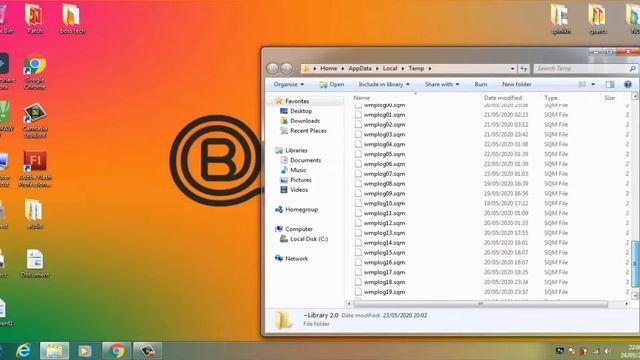Expand the arrow after Local in address bar
Image resolution: width=640 pixels, height=360 pixels.
403,69
